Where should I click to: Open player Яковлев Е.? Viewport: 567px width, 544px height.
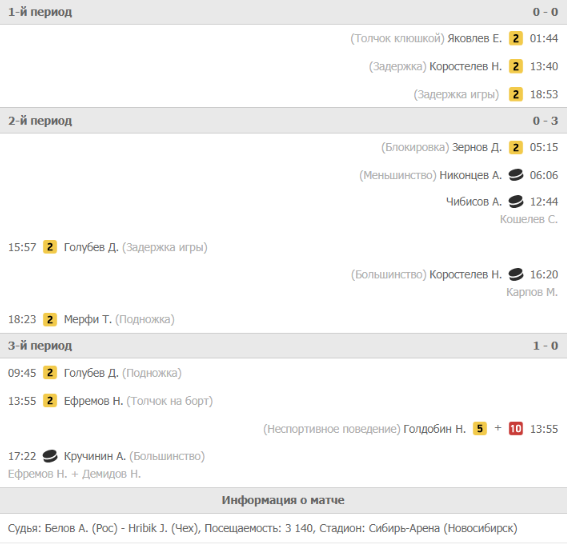point(474,38)
